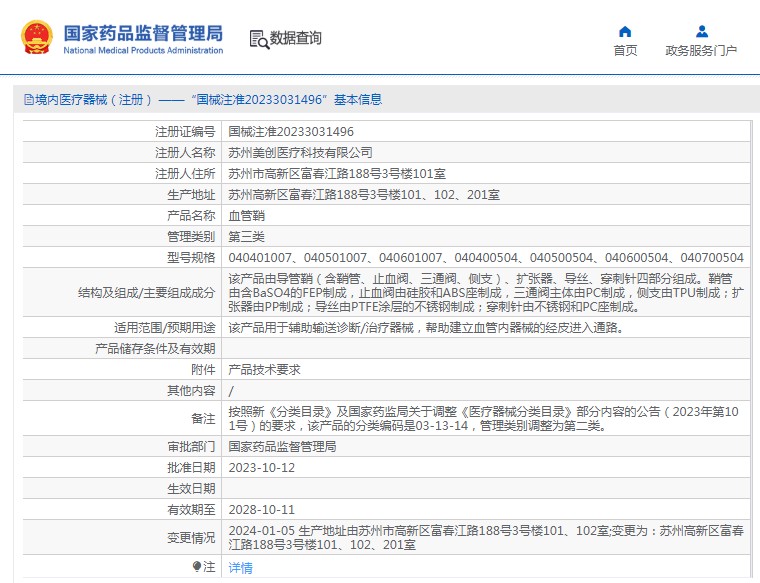This screenshot has height=583, width=760.
Task: Click the national emblem logo
Action: tap(36, 37)
